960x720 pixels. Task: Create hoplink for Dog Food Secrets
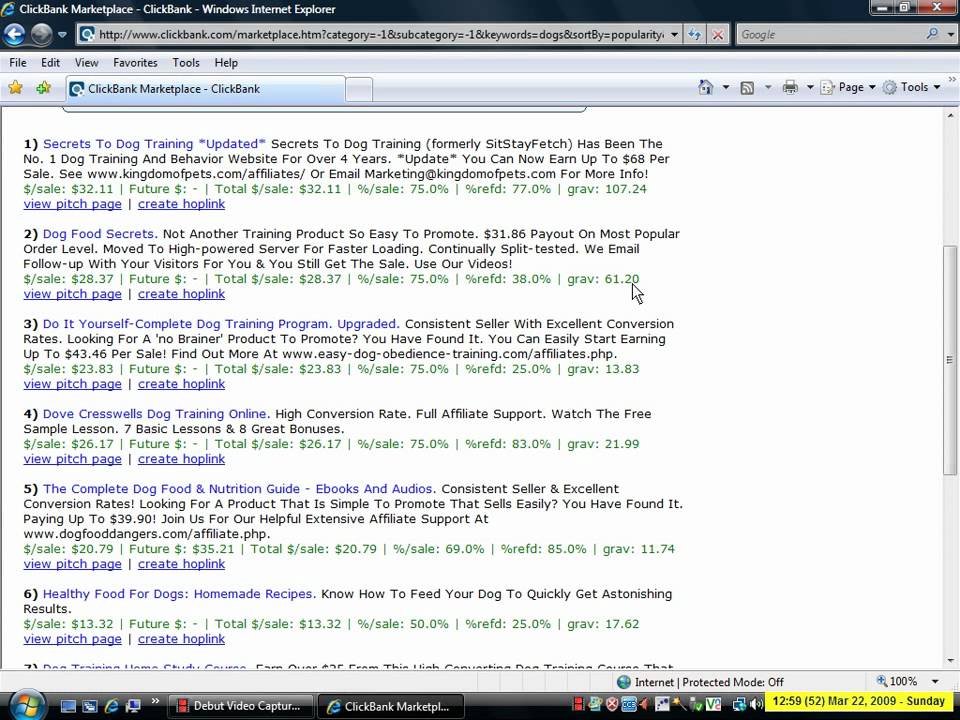pyautogui.click(x=181, y=294)
